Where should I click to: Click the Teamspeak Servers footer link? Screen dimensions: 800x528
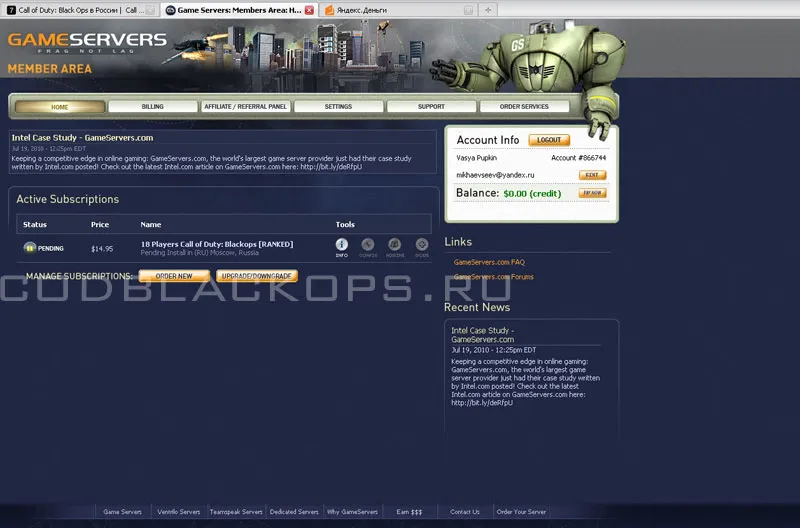(x=236, y=512)
